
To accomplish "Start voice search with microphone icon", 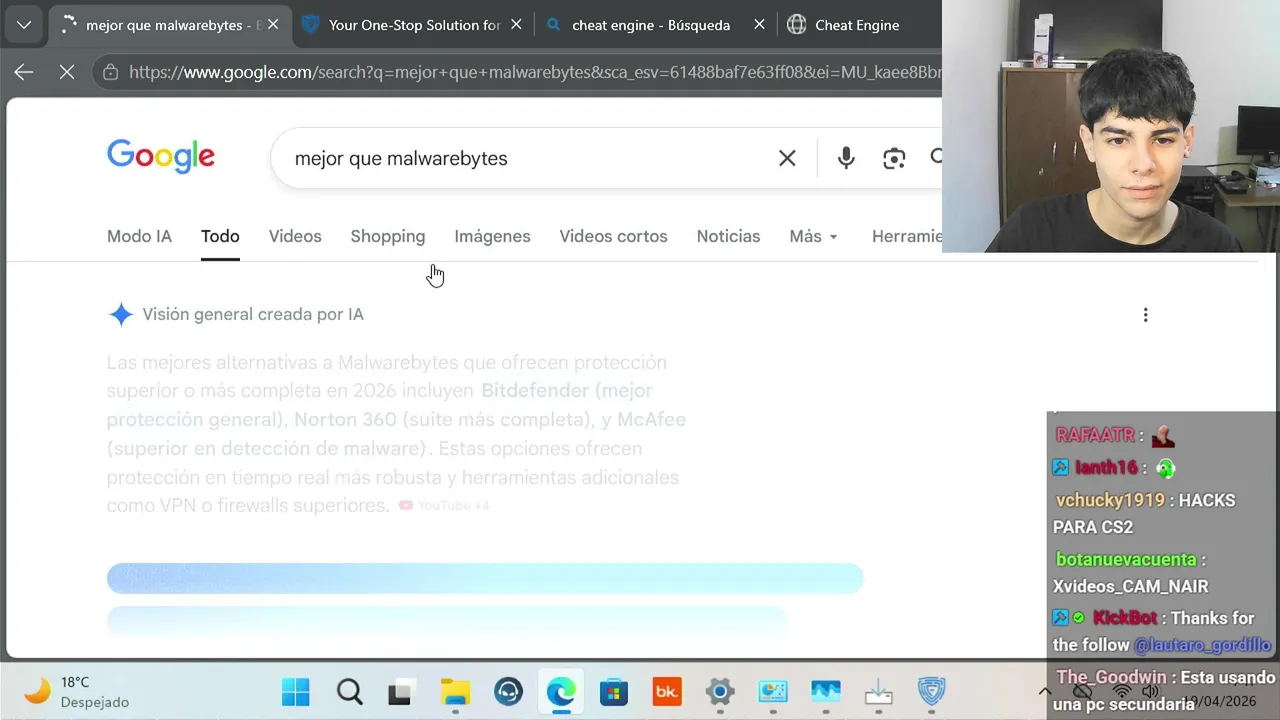I will (846, 158).
